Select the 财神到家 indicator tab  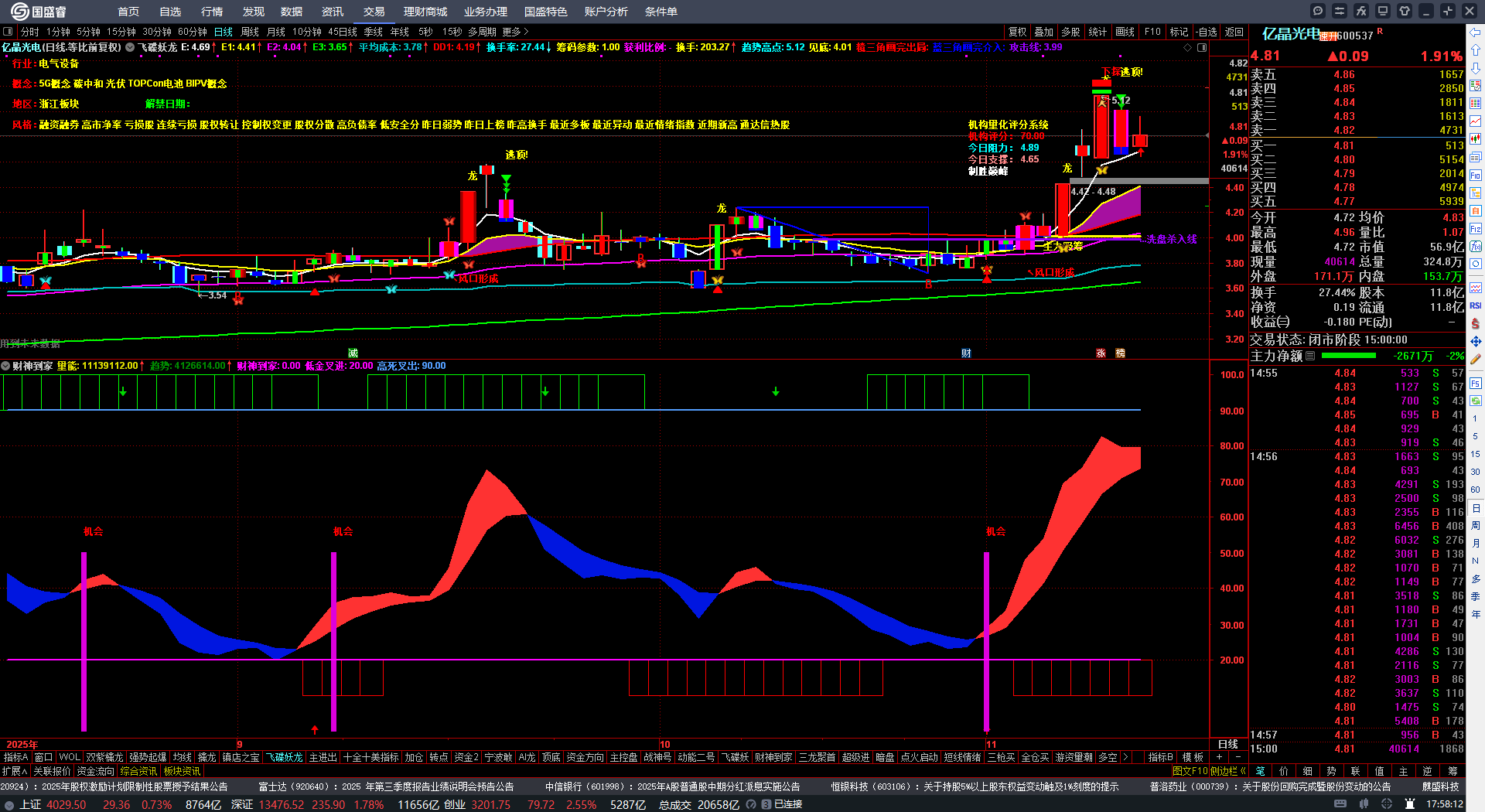[773, 757]
